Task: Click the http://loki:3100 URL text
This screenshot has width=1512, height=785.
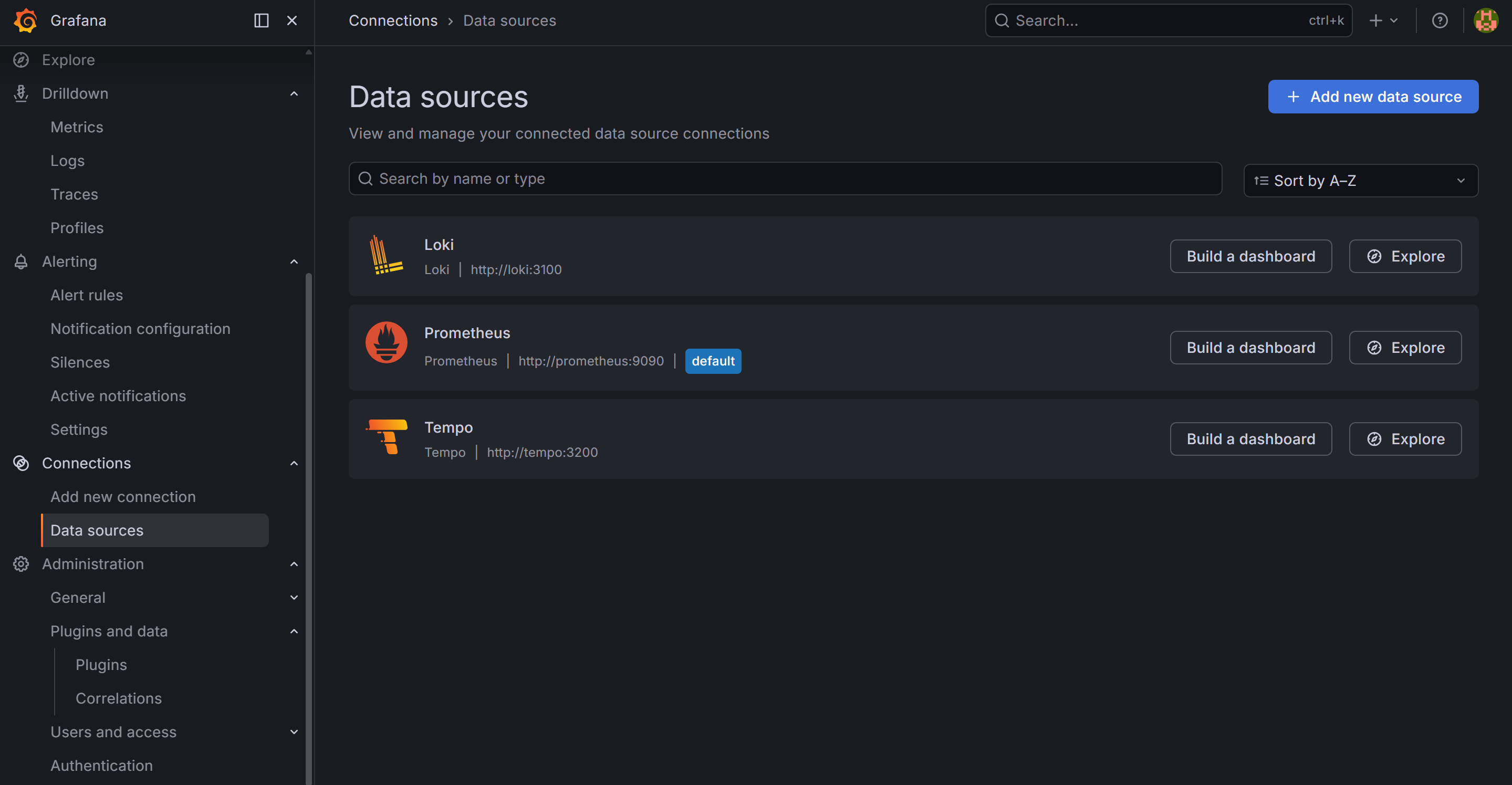Action: [516, 270]
